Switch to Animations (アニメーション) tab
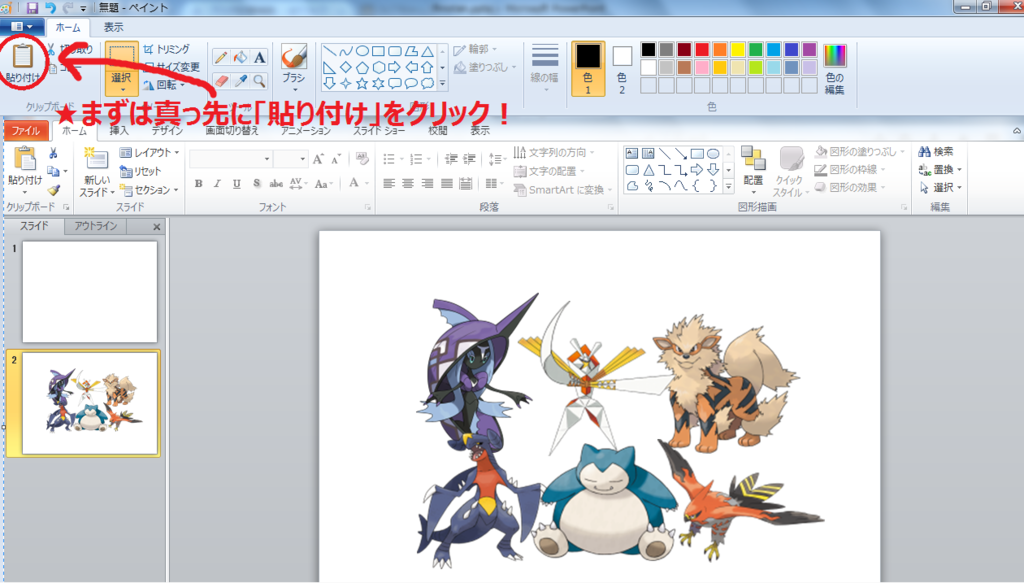Screen dimensions: 1024x583 306,131
